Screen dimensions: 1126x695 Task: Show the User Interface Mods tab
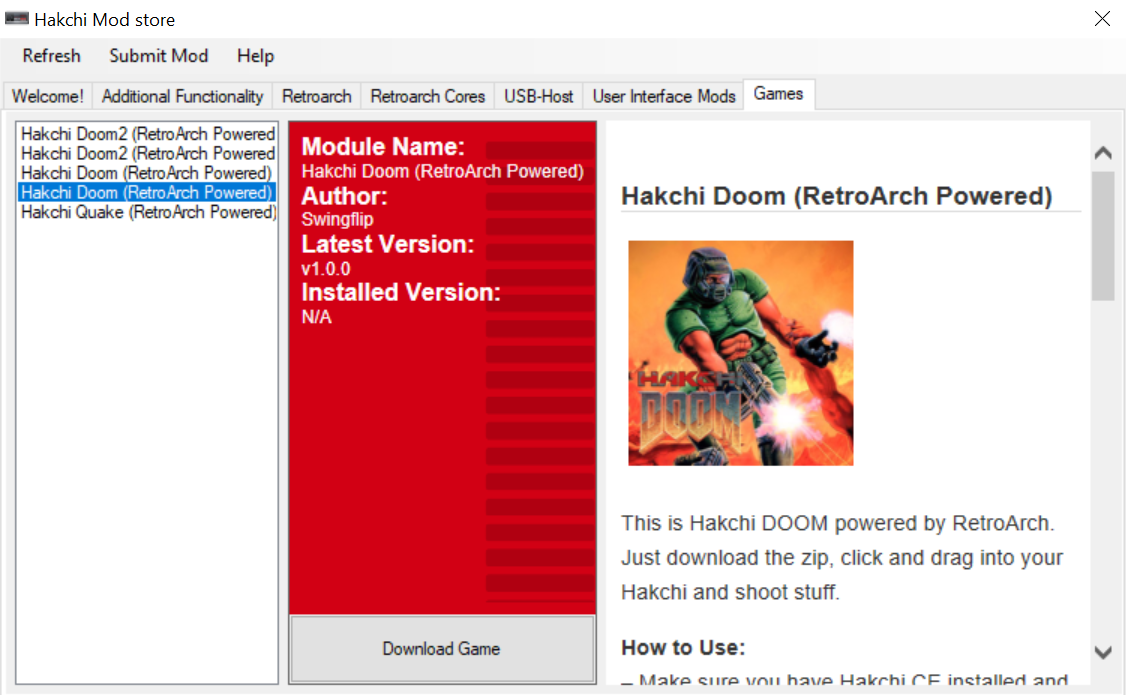point(664,96)
